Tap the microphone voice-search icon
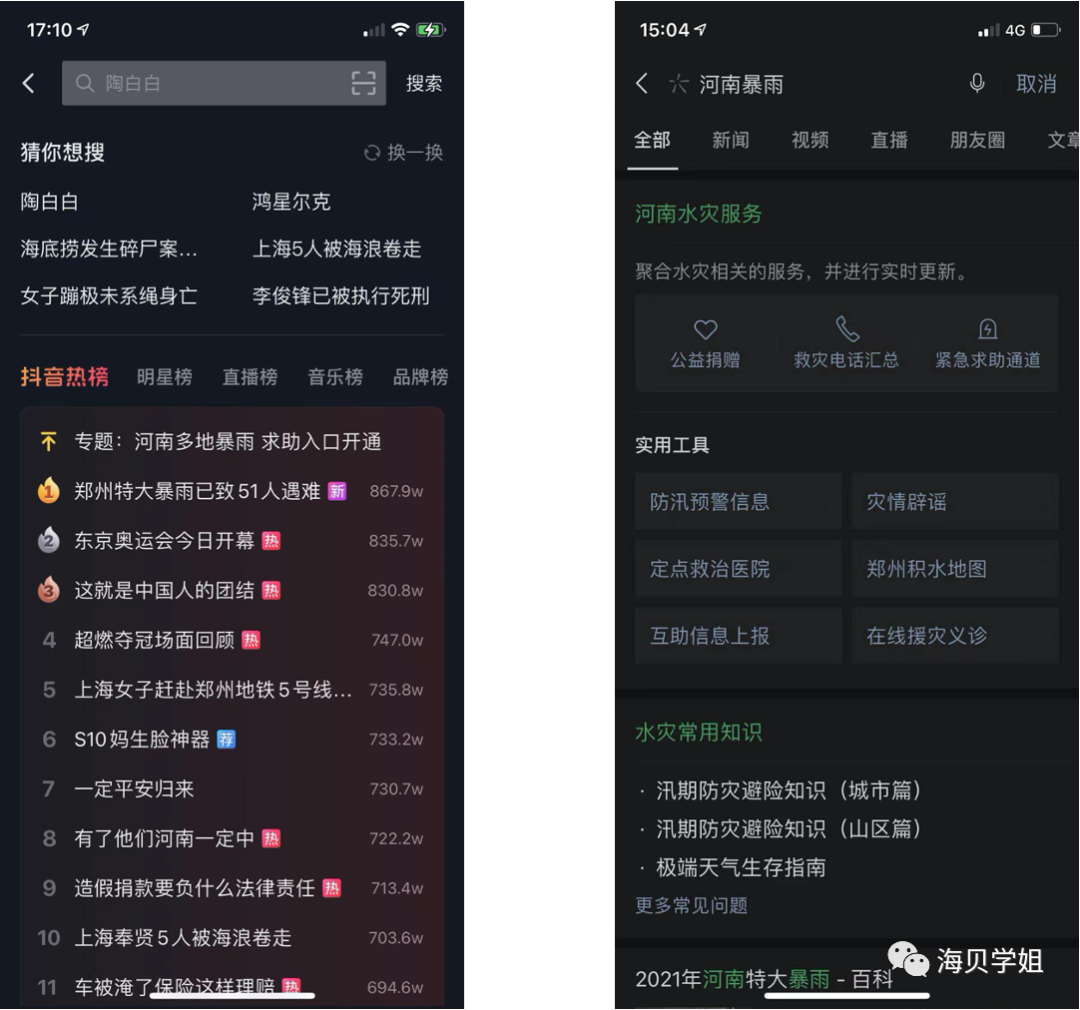 click(977, 83)
